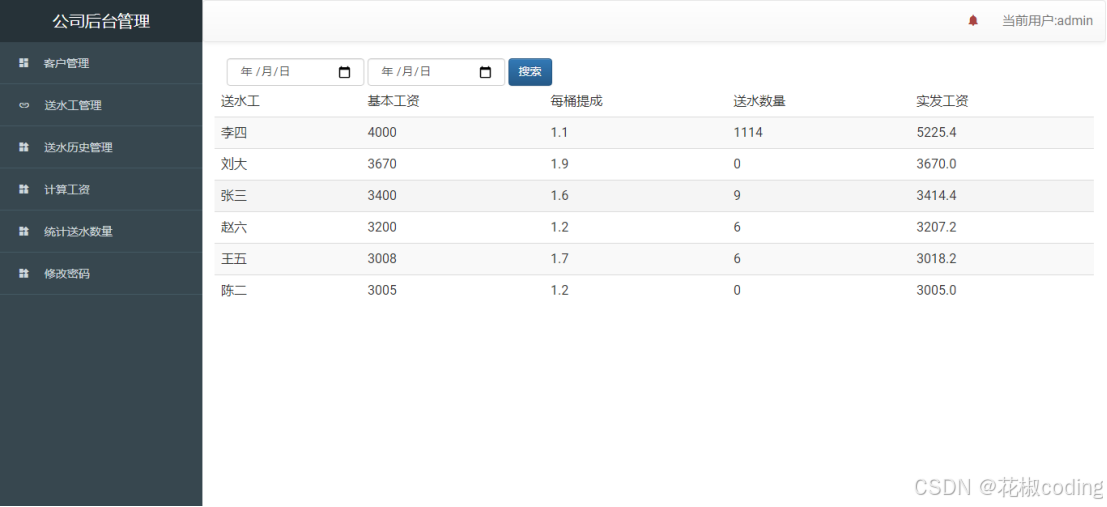Select 计算工资 in the sidebar
Image resolution: width=1107 pixels, height=507 pixels.
(x=101, y=189)
